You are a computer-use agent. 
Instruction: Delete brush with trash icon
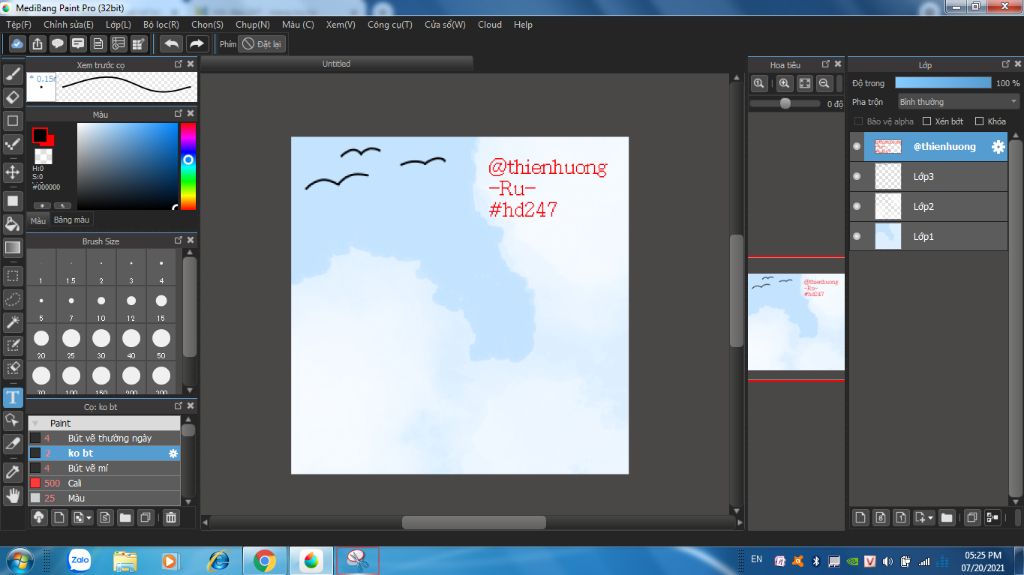171,518
